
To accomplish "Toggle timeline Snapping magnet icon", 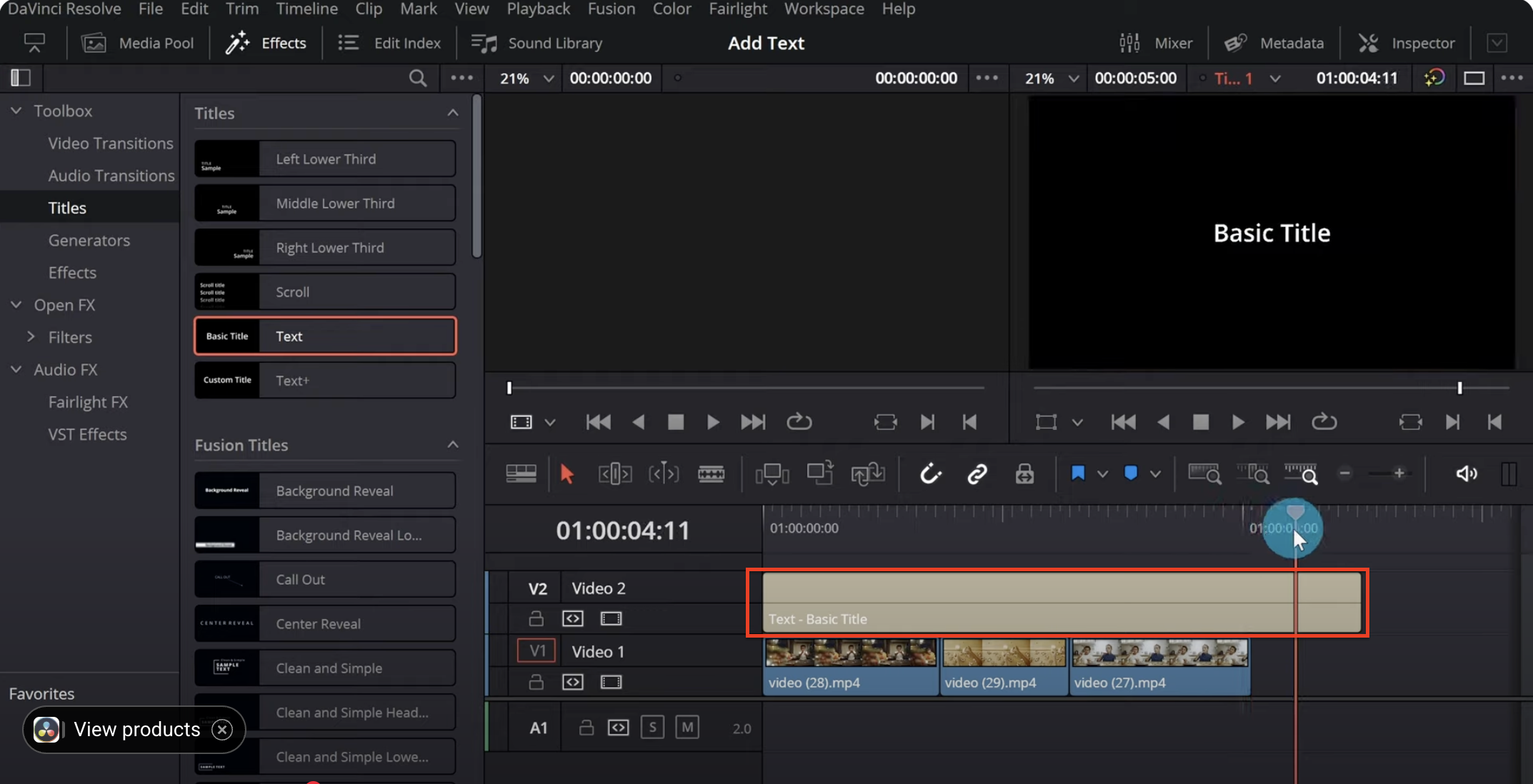I will [x=930, y=473].
